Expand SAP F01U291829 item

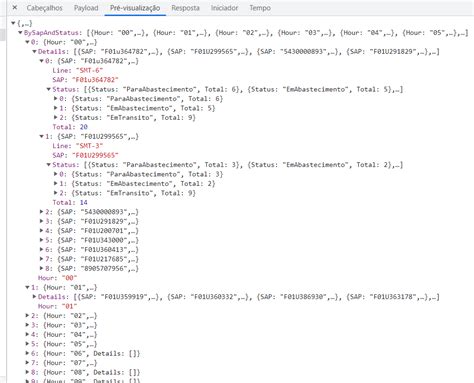[x=42, y=221]
